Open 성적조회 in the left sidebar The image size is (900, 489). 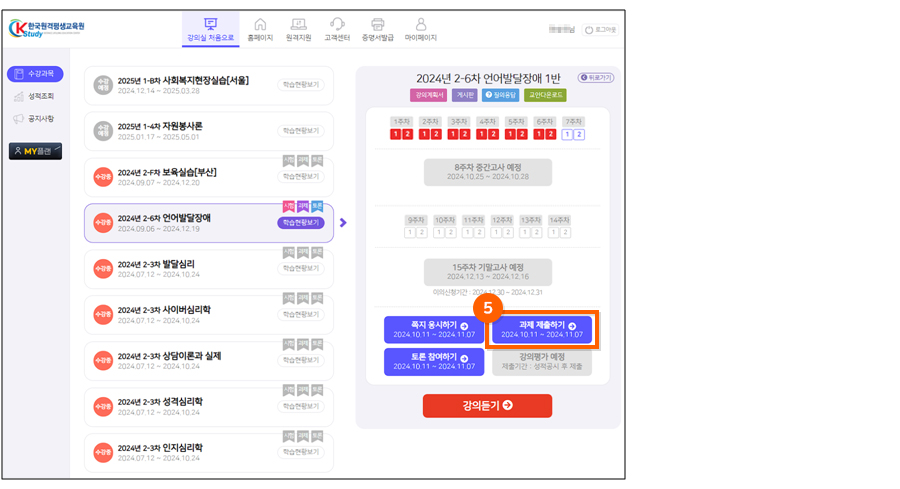point(35,97)
